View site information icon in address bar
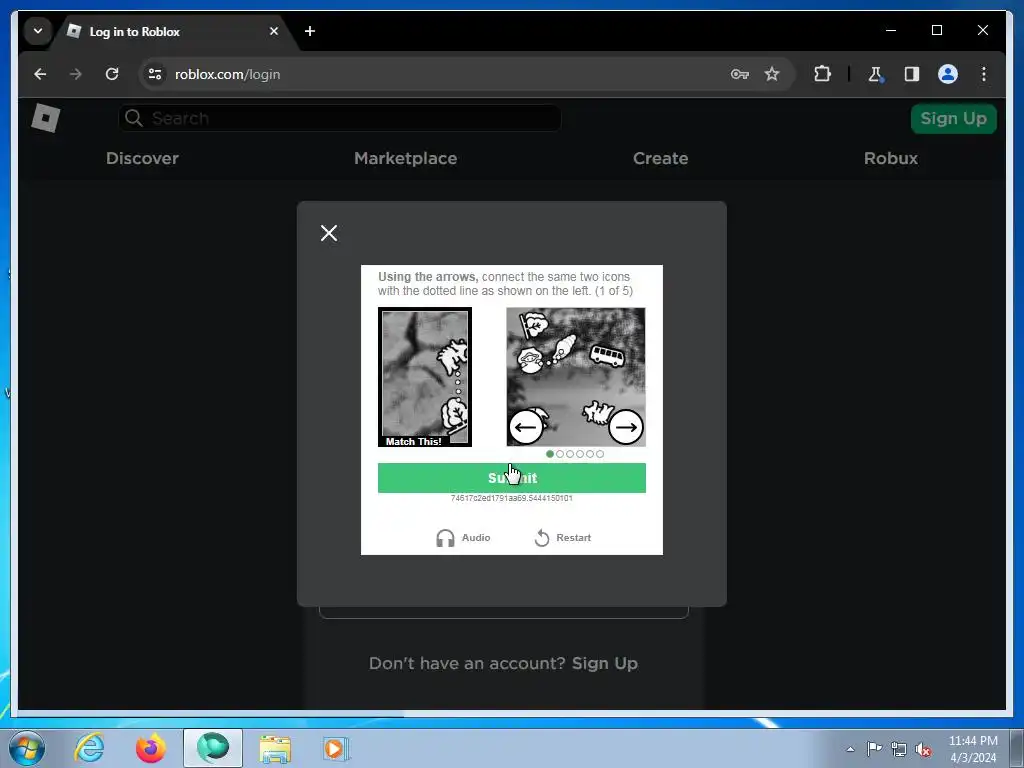Viewport: 1024px width, 768px height. [155, 74]
